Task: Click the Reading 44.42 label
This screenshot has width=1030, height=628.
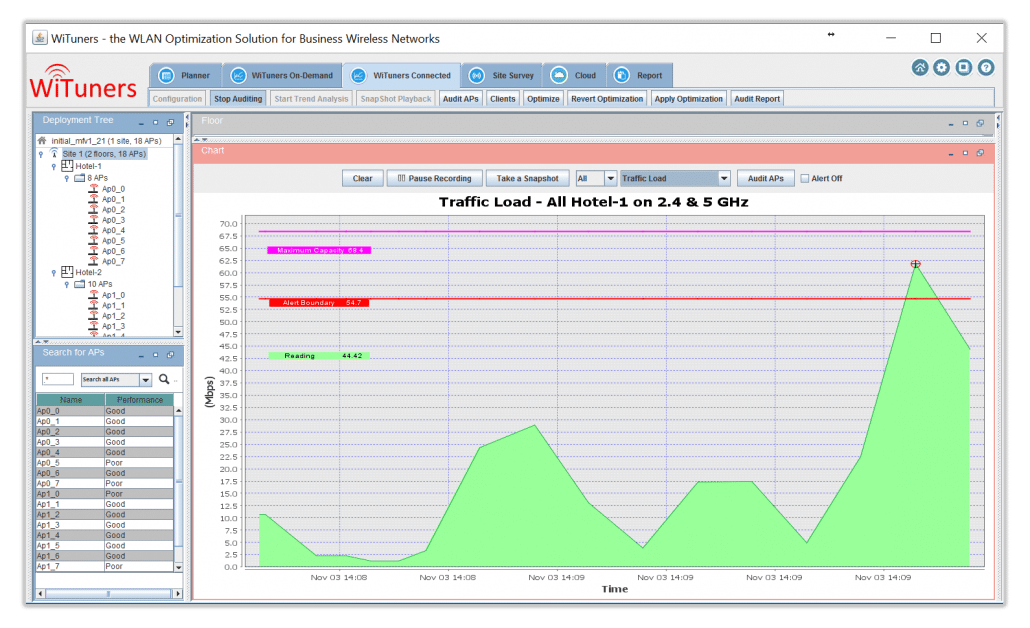Action: (x=319, y=355)
